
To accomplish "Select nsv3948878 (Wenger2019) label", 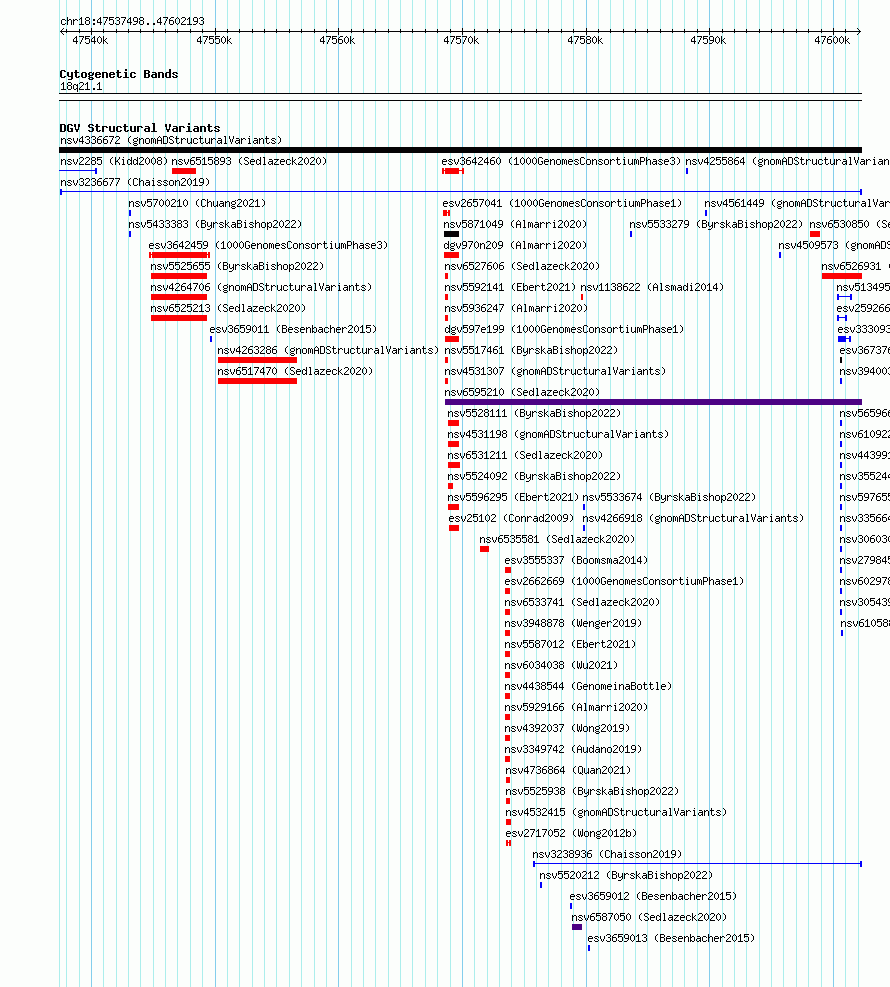I will [x=573, y=623].
